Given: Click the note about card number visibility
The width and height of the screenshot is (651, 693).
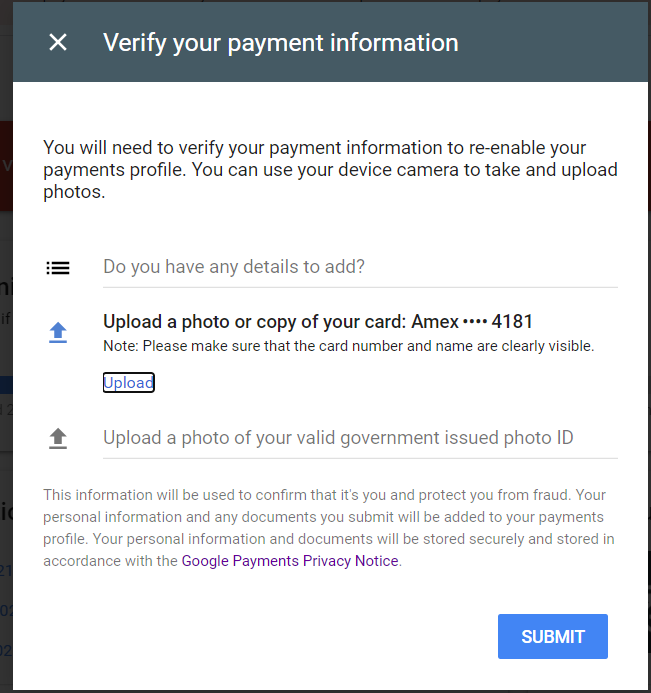Looking at the screenshot, I should point(348,346).
